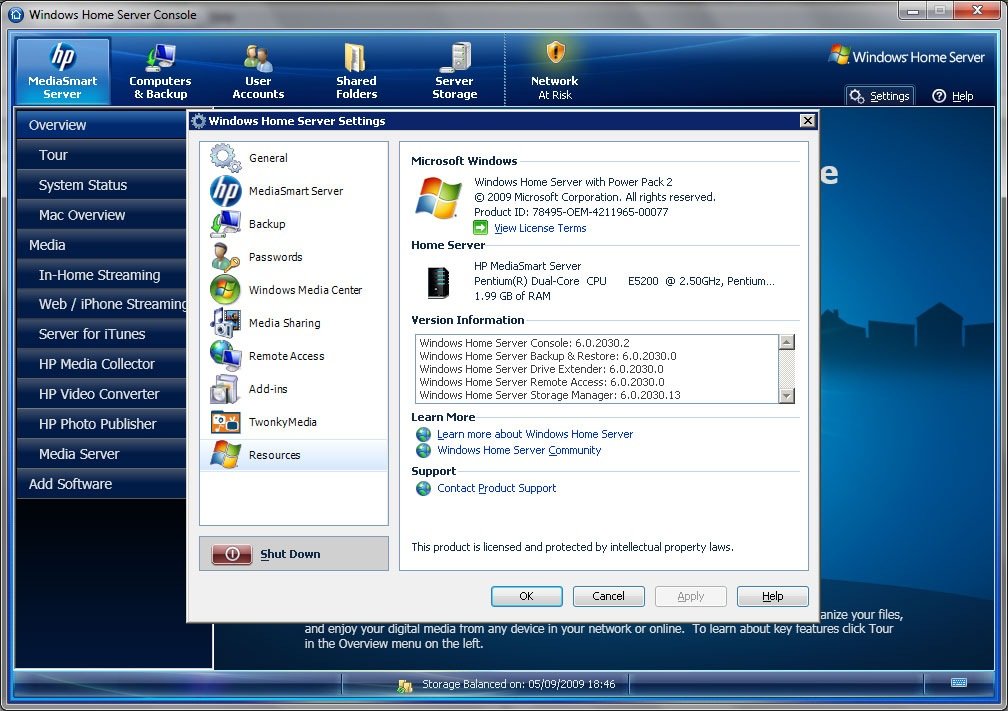1008x711 pixels.
Task: Open Web / iPhone Streaming sidebar item
Action: (x=102, y=304)
